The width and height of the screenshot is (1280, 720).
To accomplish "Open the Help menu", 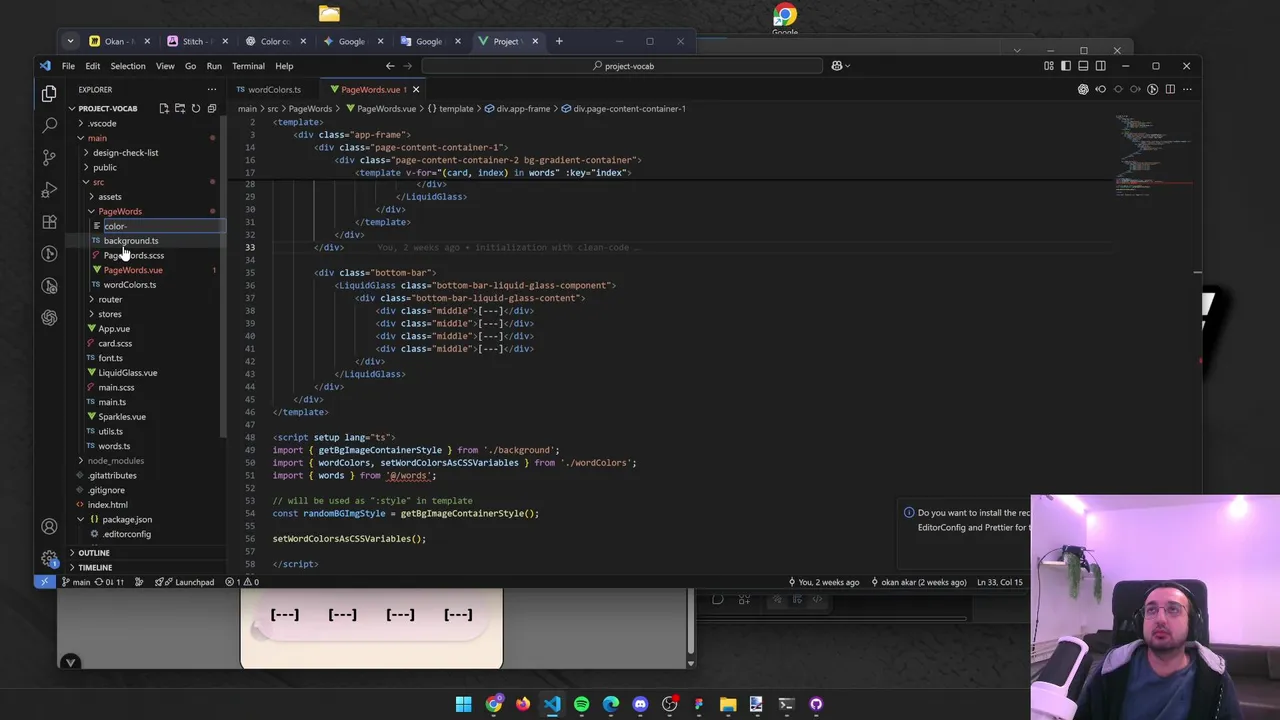I will pyautogui.click(x=284, y=66).
